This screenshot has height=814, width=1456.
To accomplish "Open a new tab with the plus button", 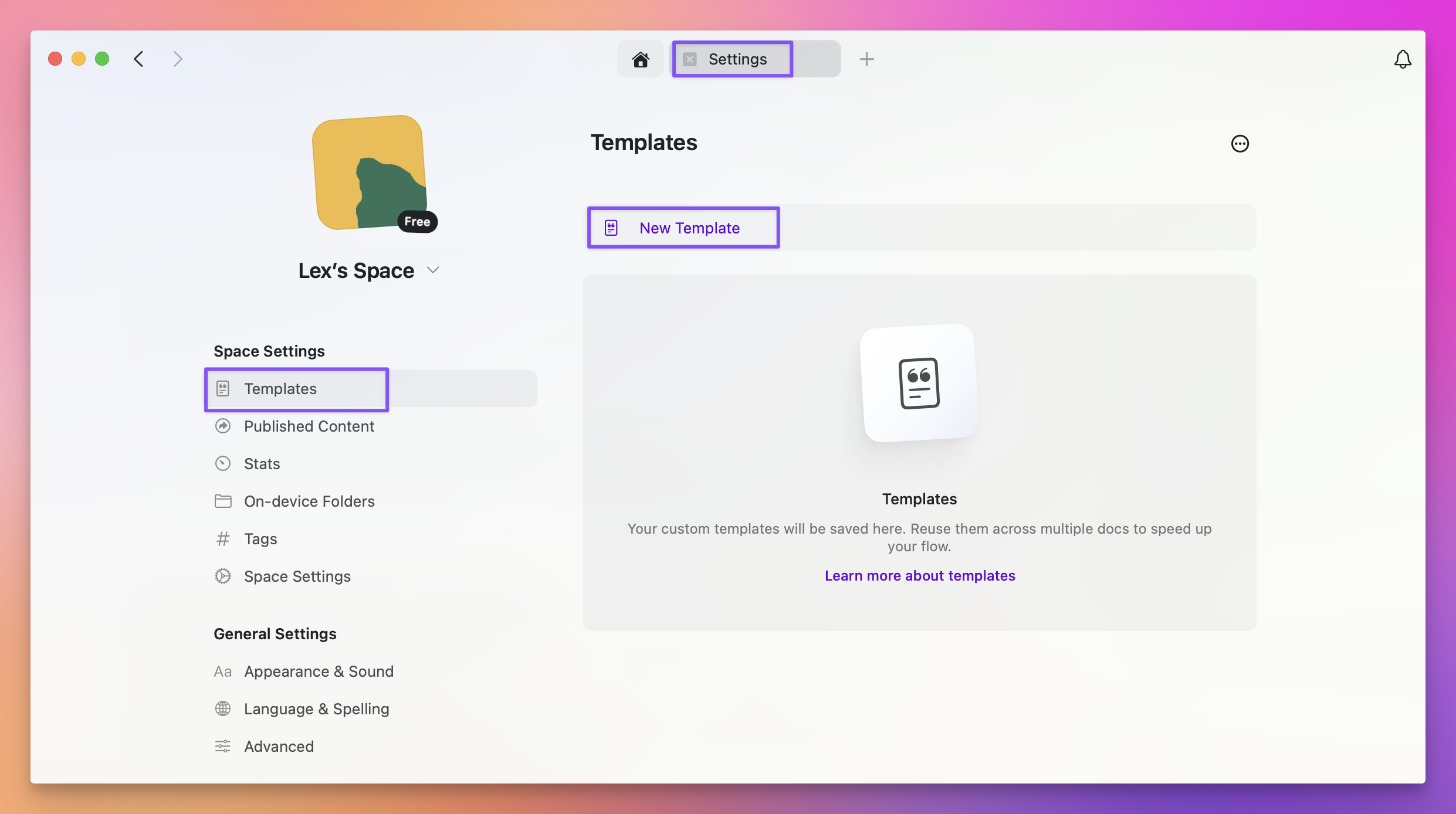I will click(x=866, y=59).
